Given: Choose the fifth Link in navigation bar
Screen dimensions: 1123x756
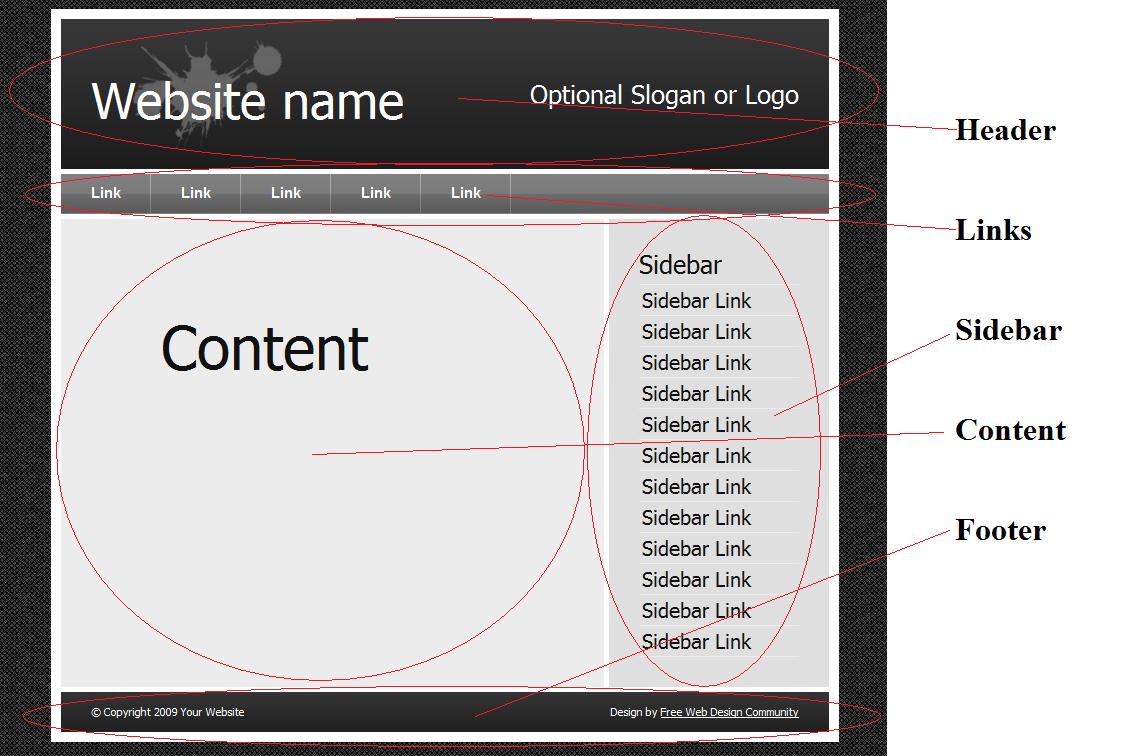Looking at the screenshot, I should (x=466, y=193).
